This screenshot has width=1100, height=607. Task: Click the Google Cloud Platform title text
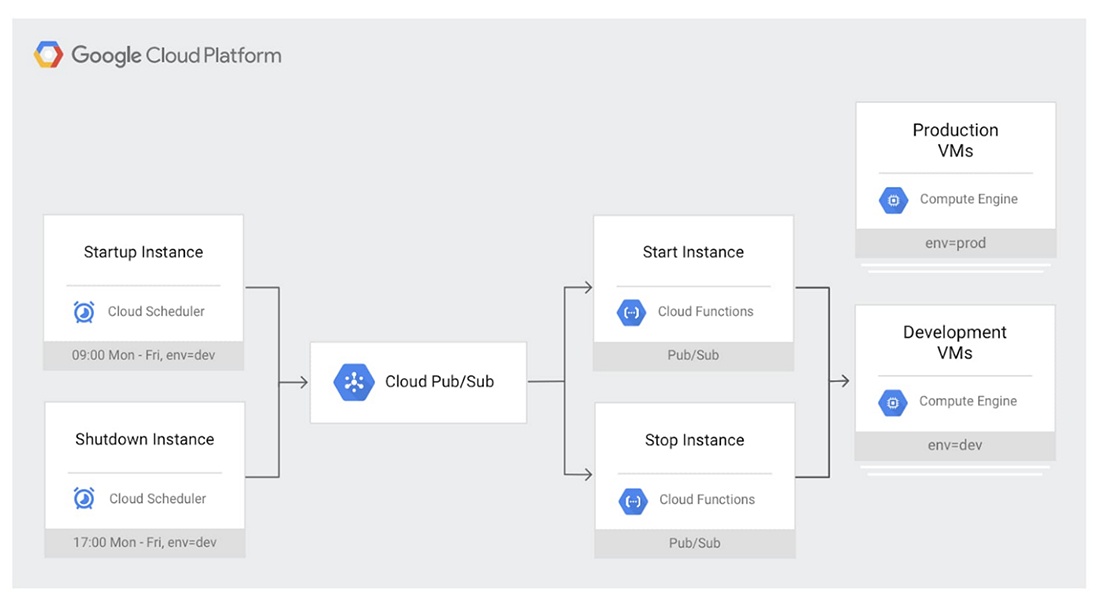pyautogui.click(x=176, y=56)
